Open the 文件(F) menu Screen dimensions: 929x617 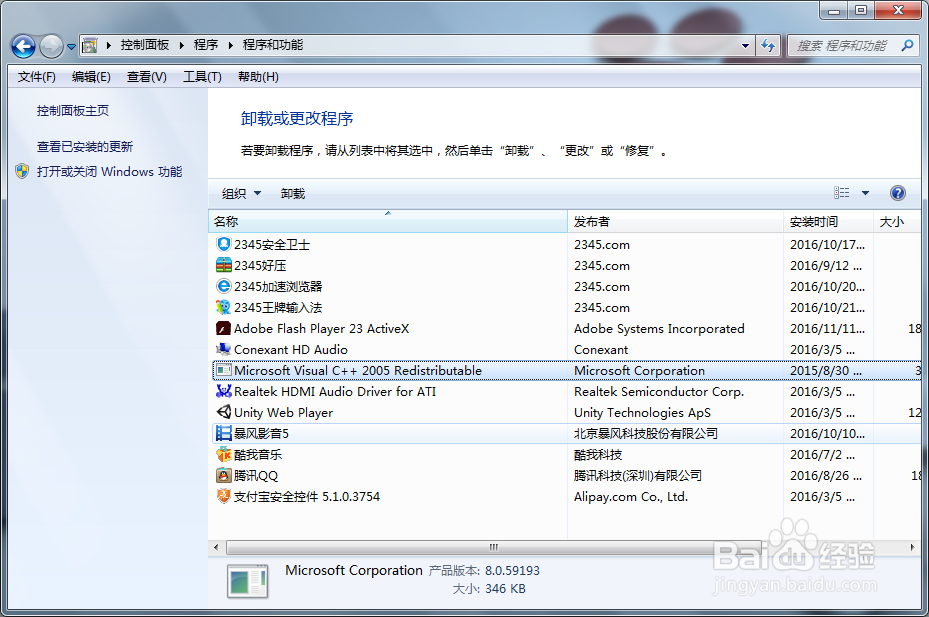click(37, 77)
